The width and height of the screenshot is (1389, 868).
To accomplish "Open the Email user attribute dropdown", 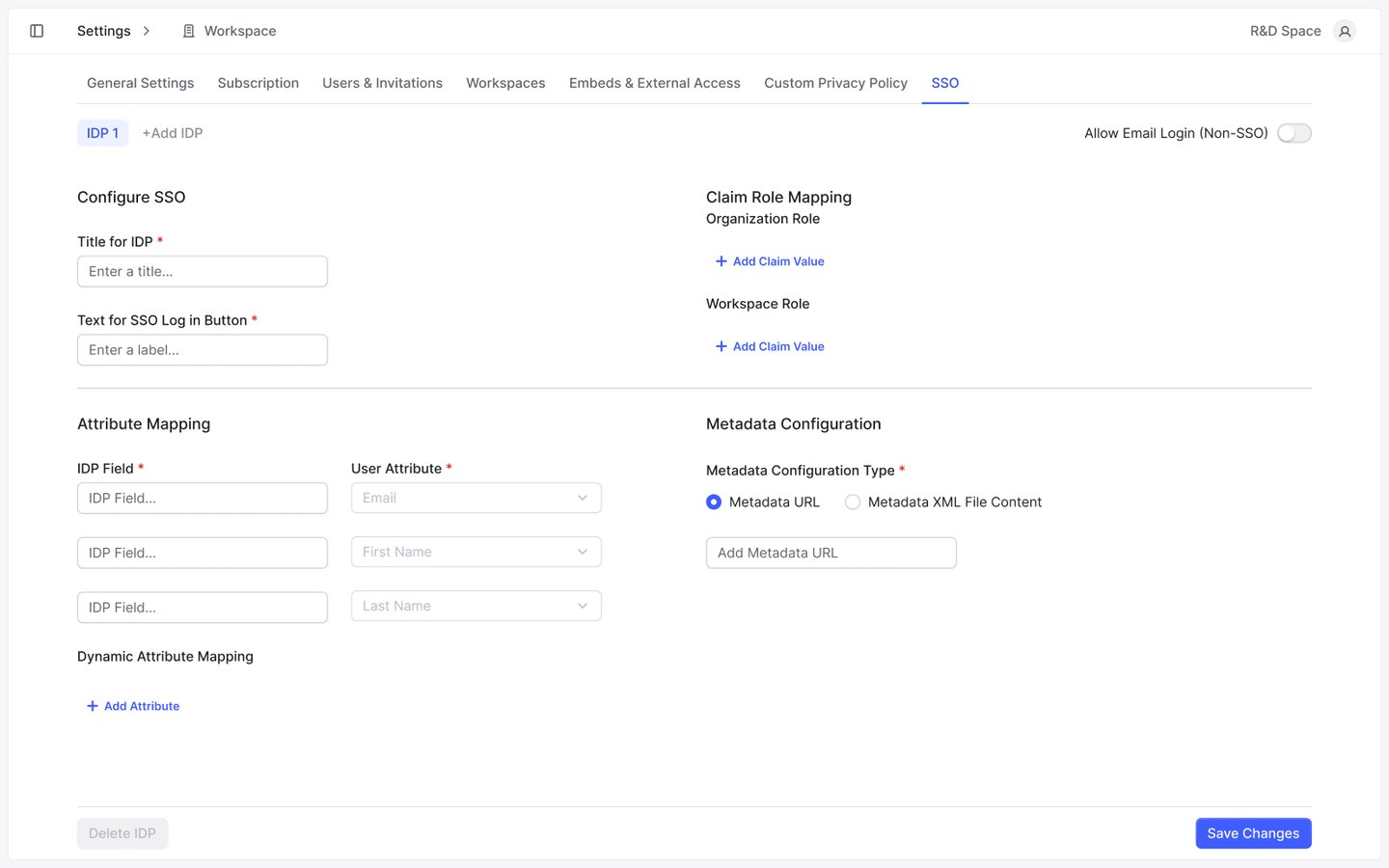I will click(477, 498).
